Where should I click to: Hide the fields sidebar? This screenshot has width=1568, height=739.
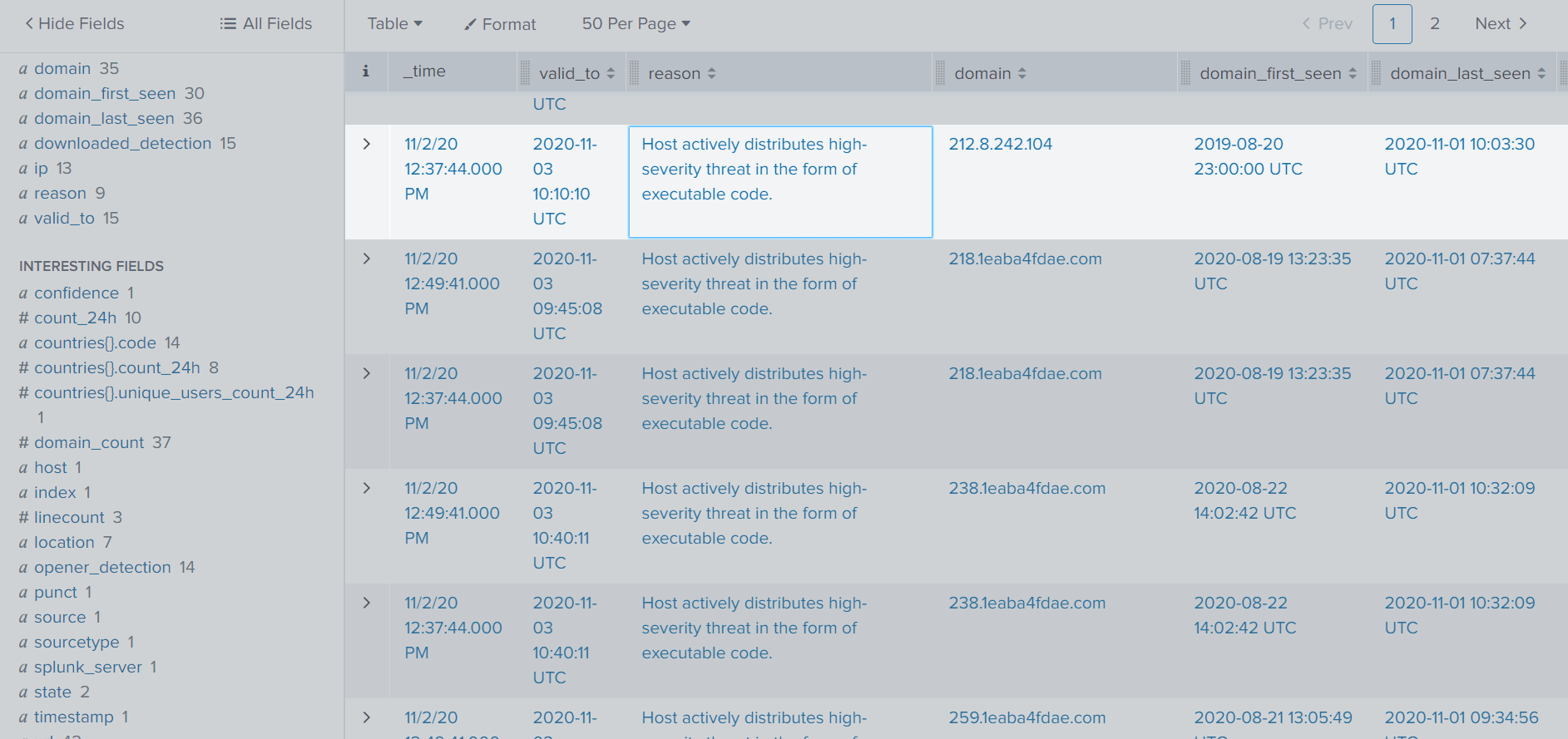(74, 24)
